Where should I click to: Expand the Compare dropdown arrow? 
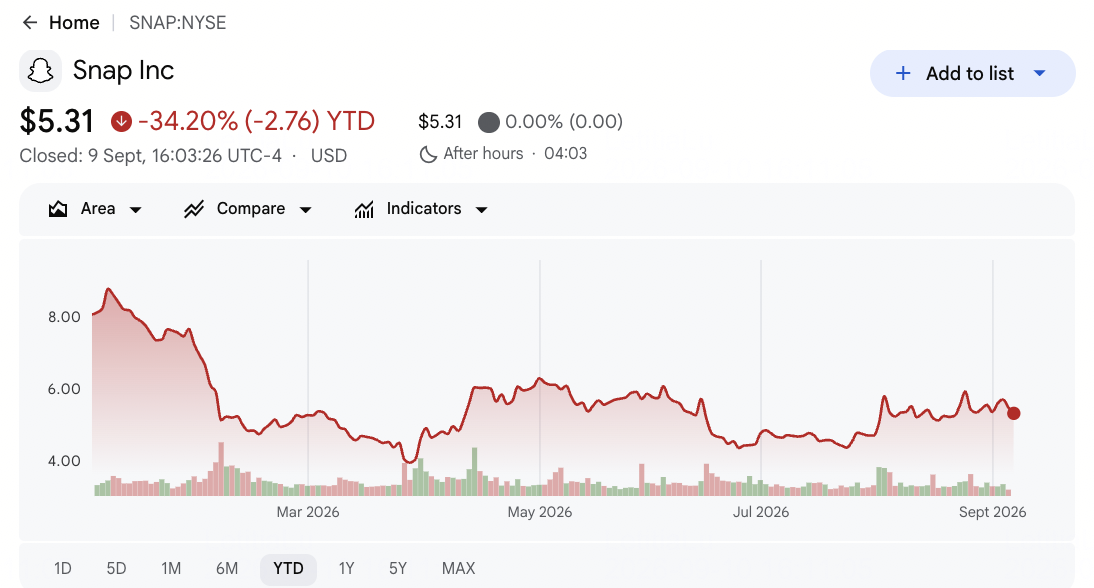pyautogui.click(x=306, y=210)
